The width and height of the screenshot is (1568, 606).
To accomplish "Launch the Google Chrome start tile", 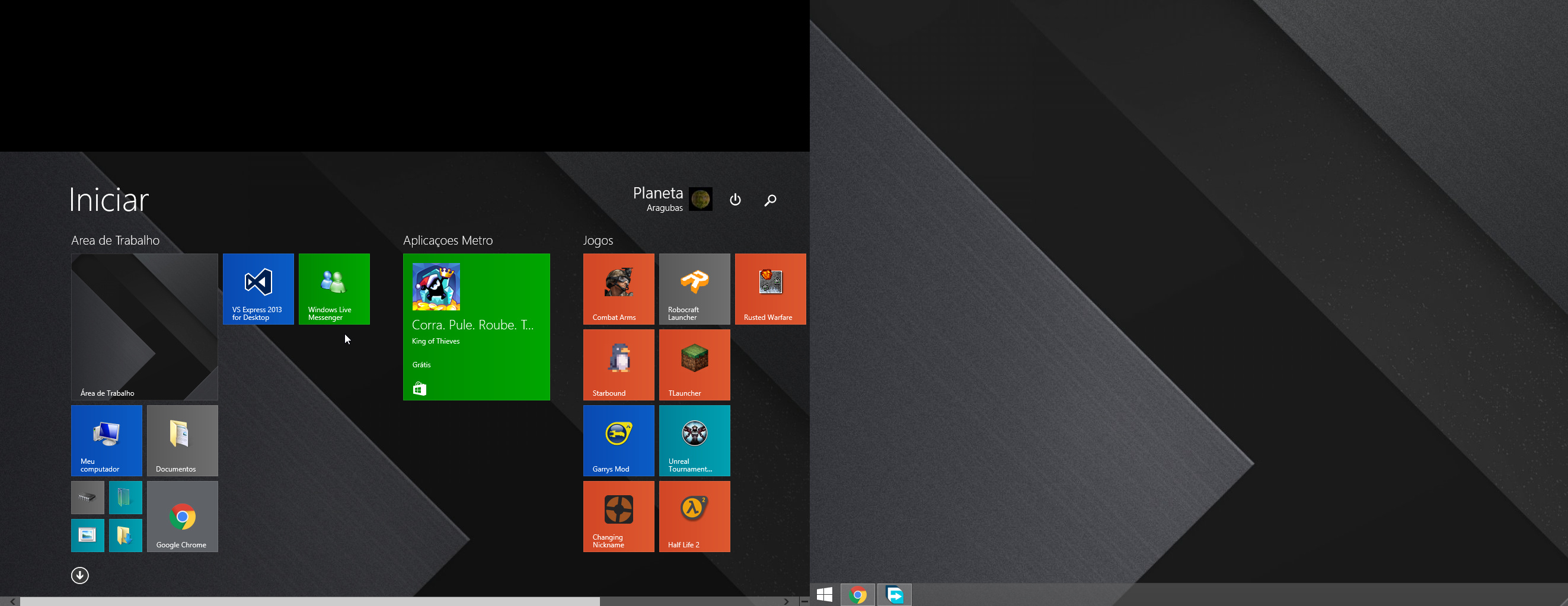I will point(182,517).
